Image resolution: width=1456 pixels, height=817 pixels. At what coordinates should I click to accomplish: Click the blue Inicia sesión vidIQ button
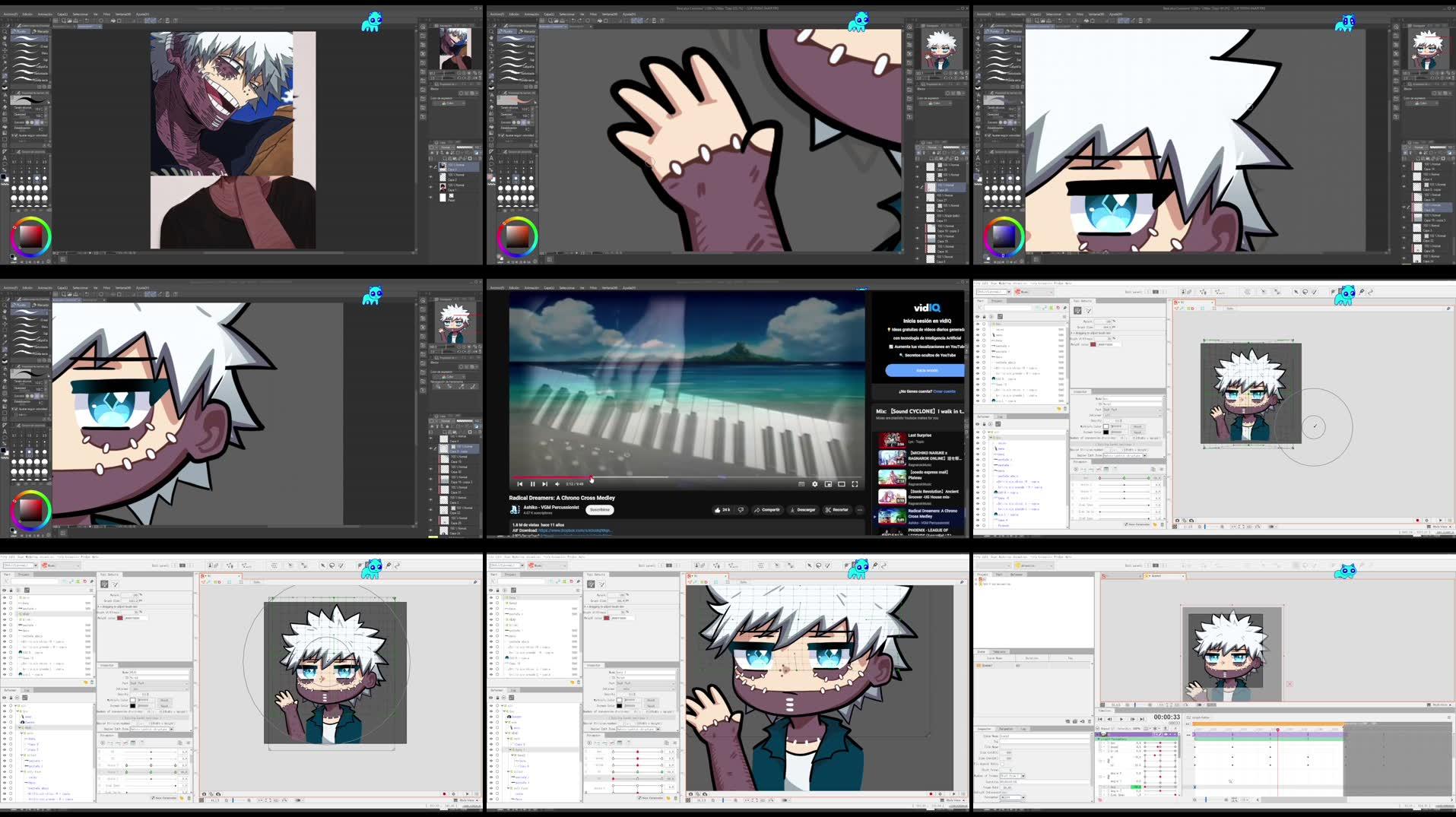(x=925, y=370)
